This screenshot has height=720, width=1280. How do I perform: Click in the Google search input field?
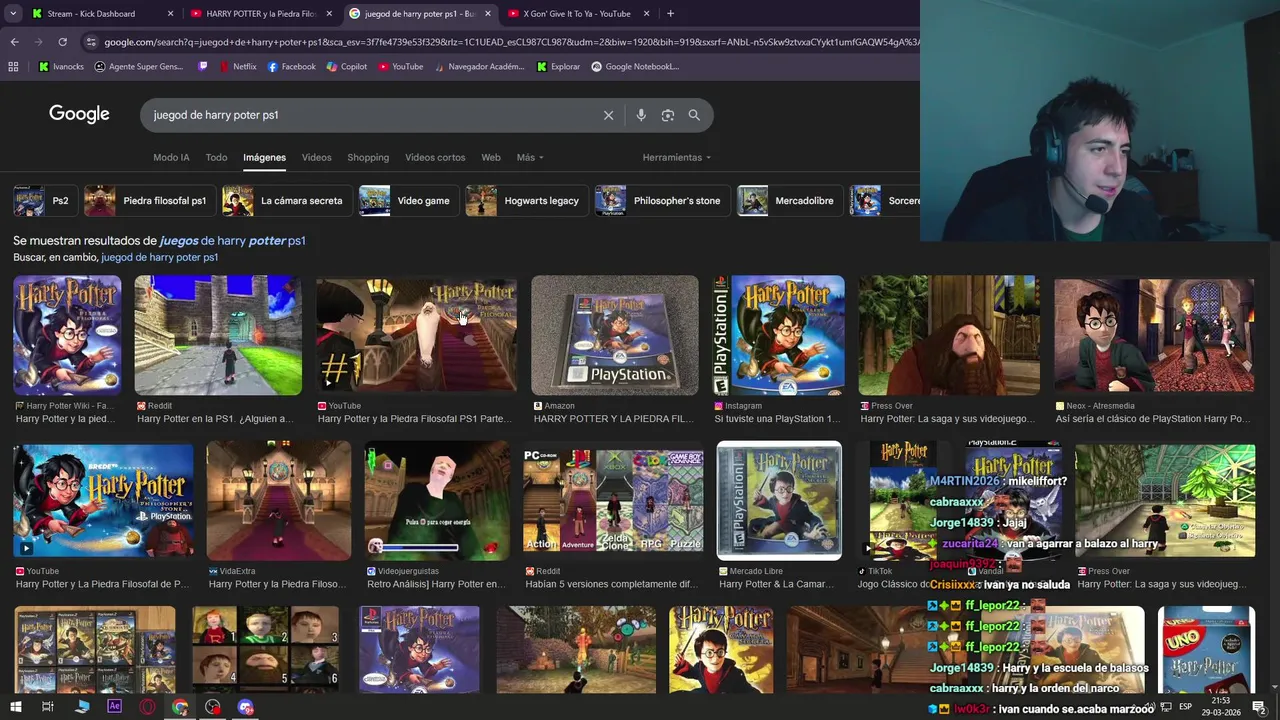[370, 115]
